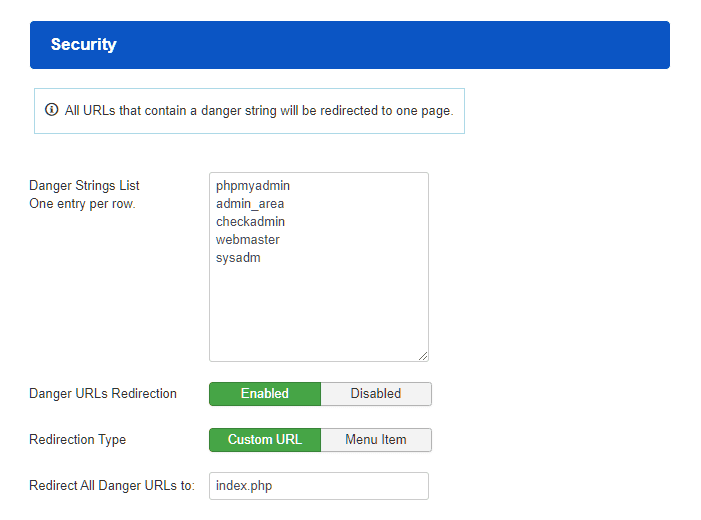
Task: Enable Danger URLs Redirection
Action: coord(265,394)
